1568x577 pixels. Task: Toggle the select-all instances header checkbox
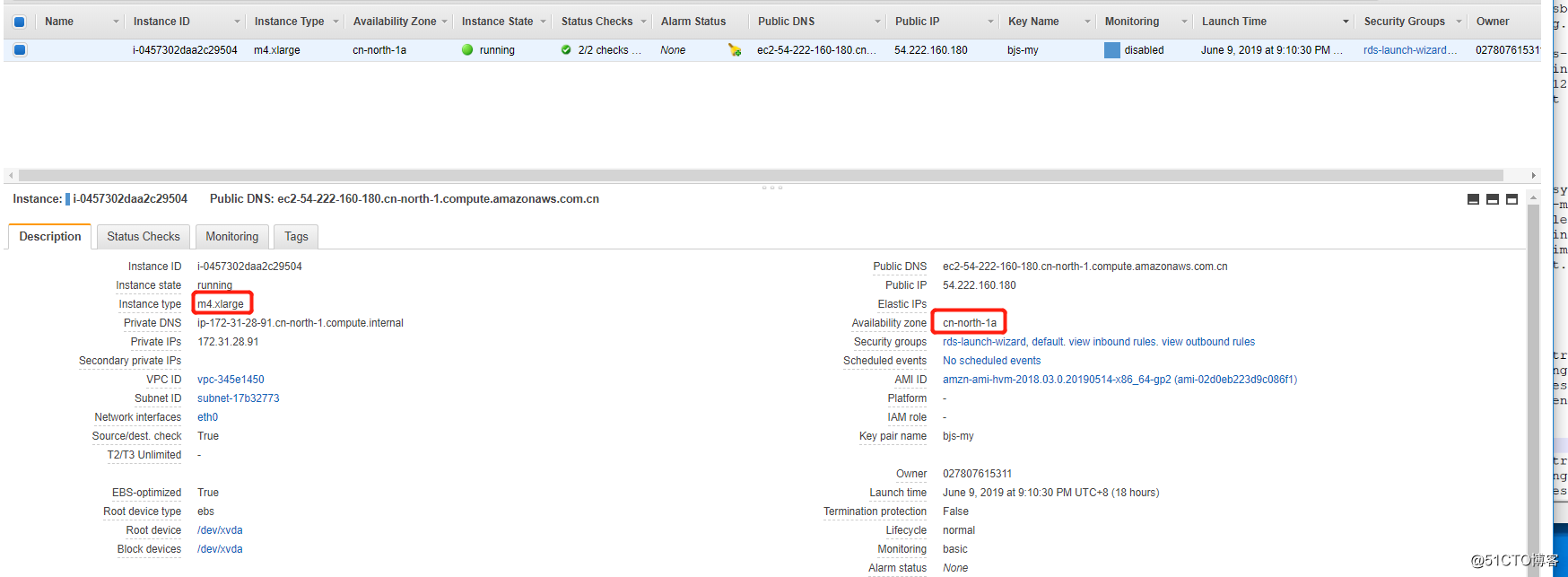(x=19, y=22)
